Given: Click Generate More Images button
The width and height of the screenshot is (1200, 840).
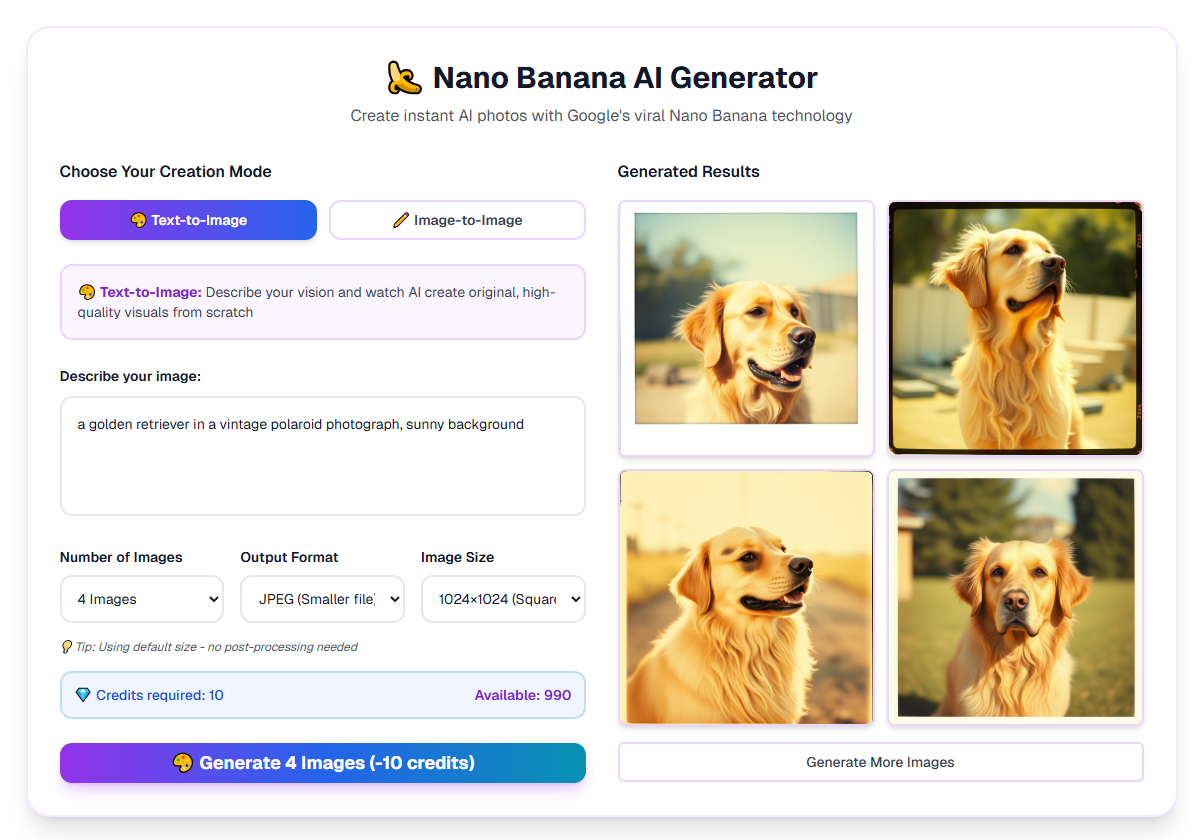Looking at the screenshot, I should [880, 762].
